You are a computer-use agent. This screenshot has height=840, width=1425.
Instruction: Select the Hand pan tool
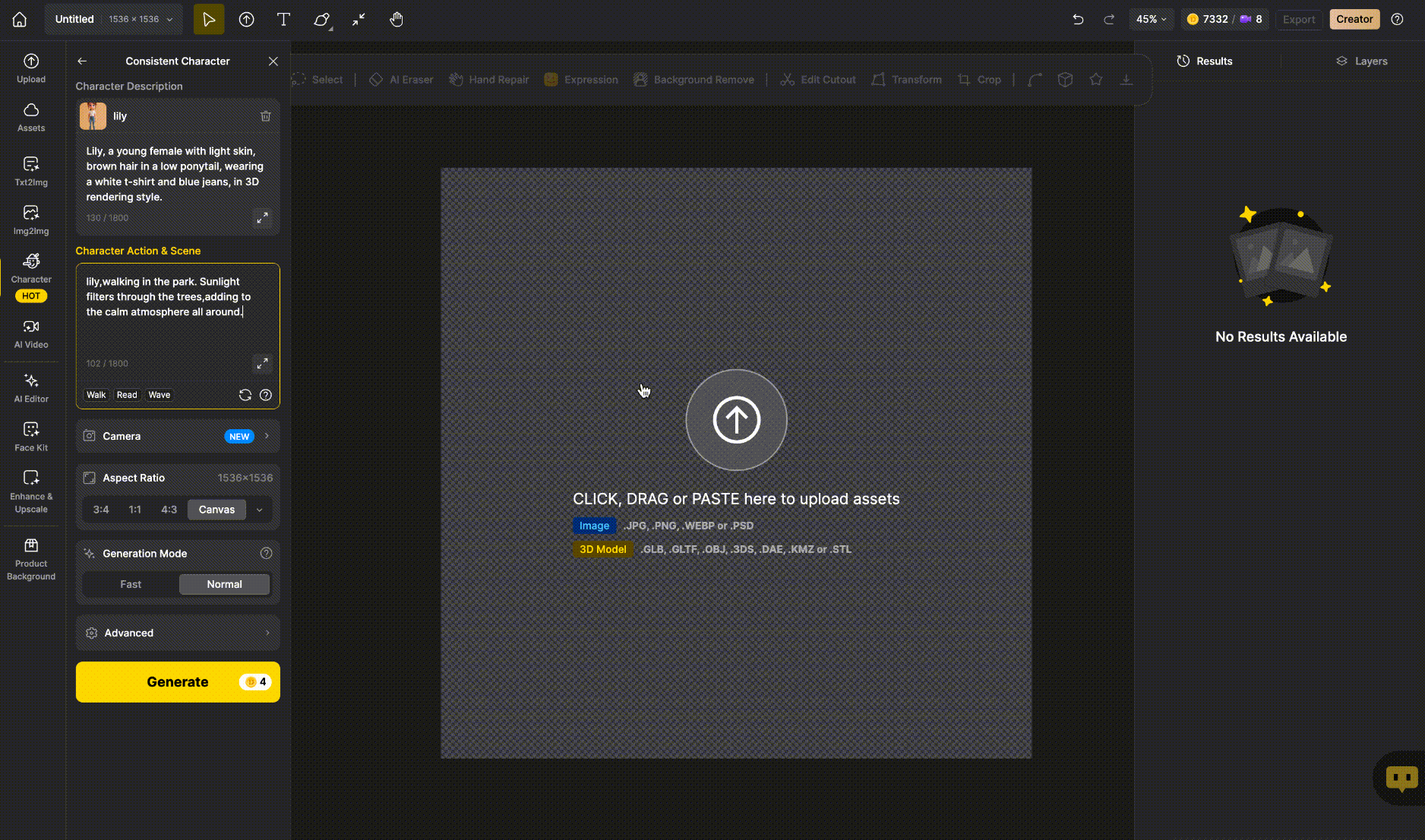pos(396,19)
